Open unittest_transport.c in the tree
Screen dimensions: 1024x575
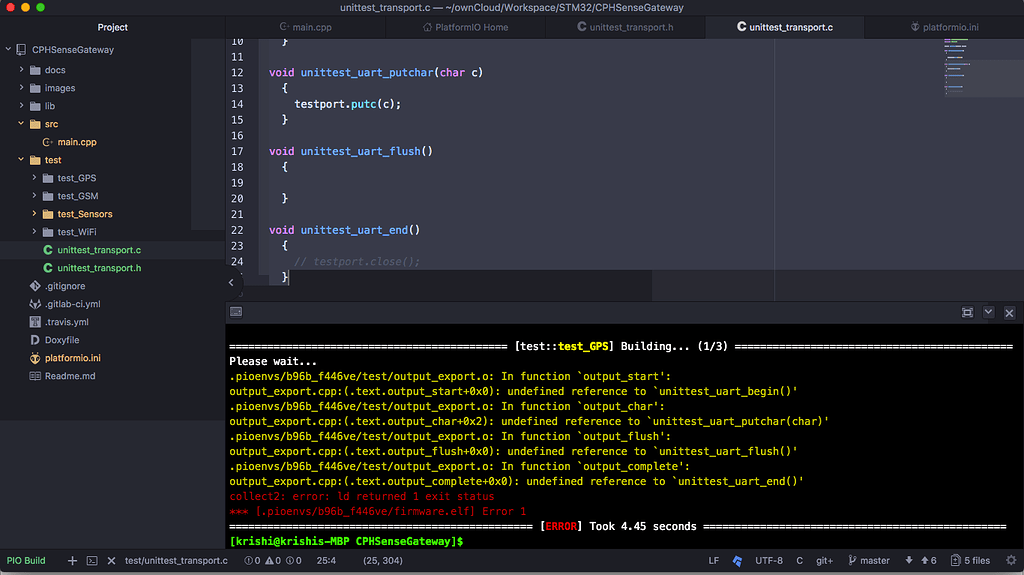[99, 250]
